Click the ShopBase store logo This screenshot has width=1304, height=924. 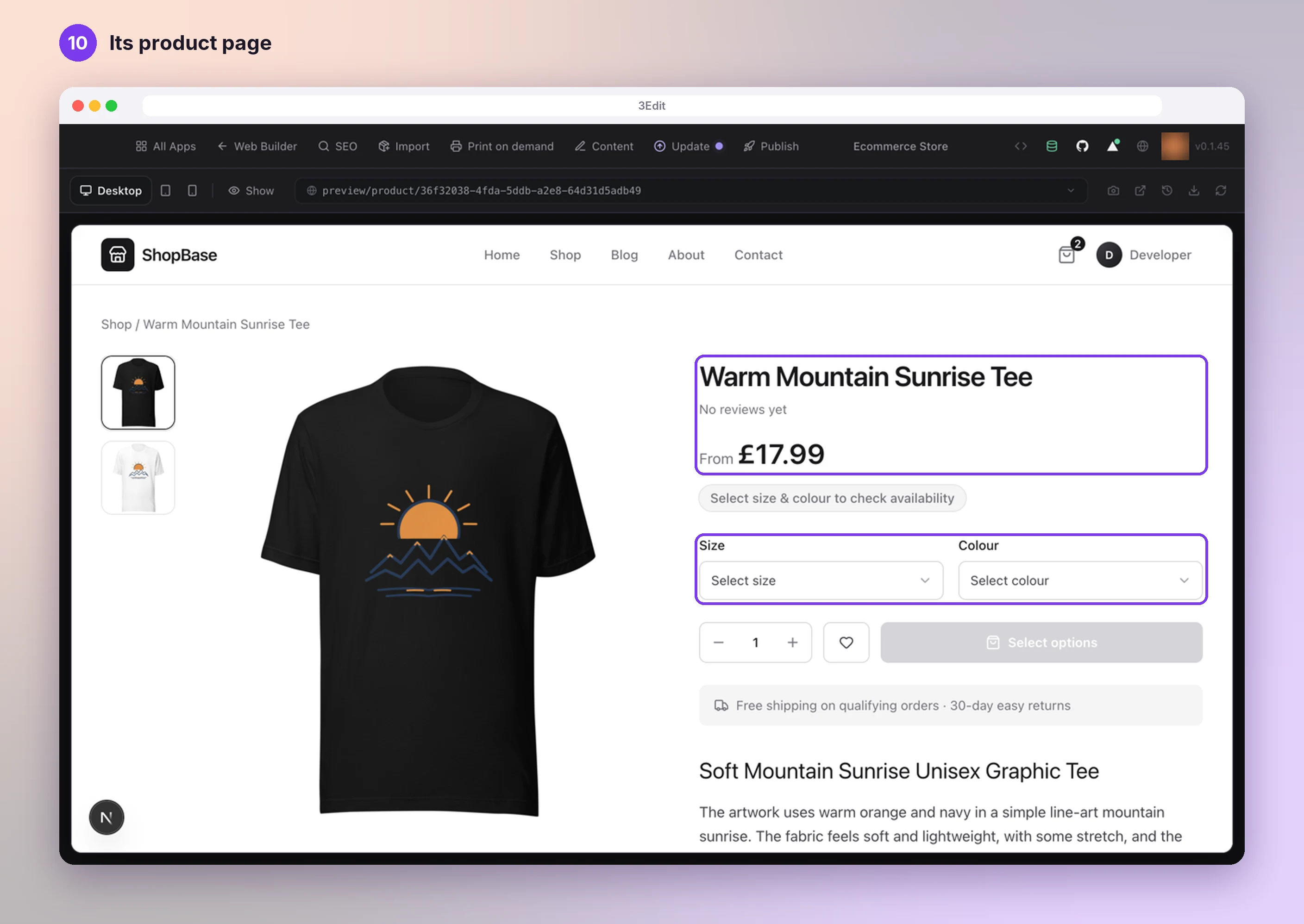159,255
